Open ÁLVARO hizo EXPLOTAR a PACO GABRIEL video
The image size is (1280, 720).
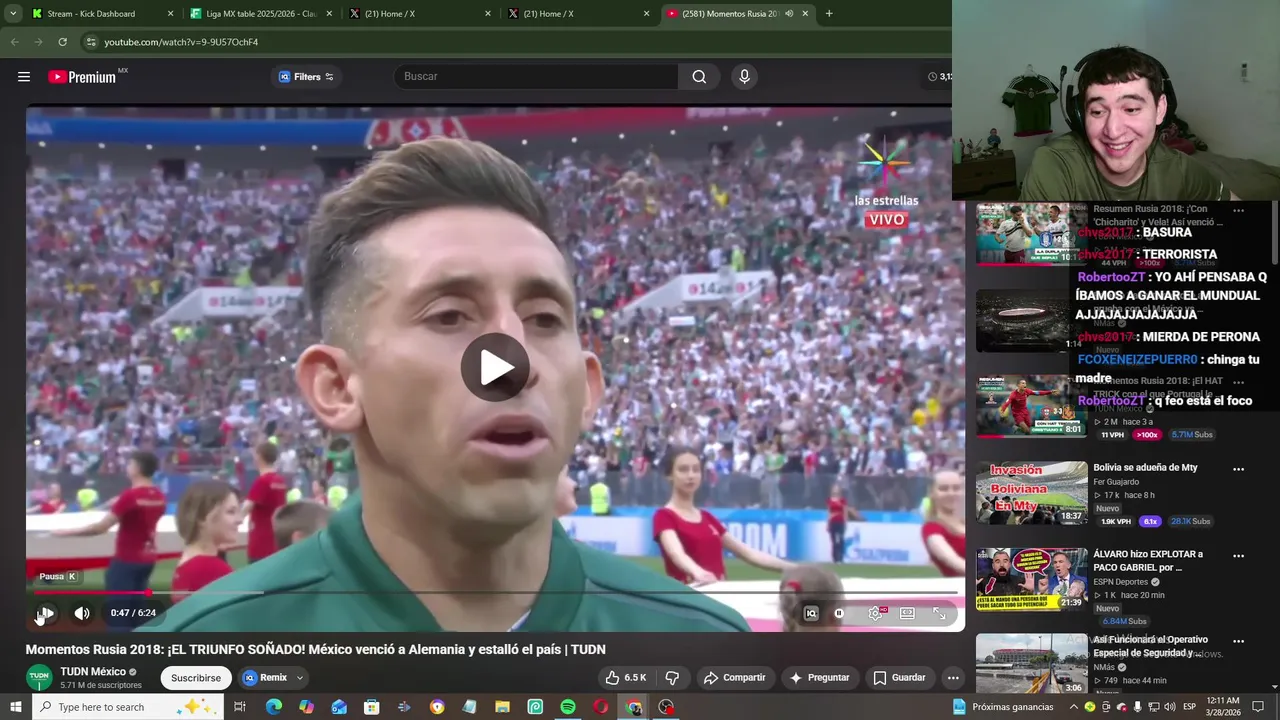click(x=1148, y=561)
